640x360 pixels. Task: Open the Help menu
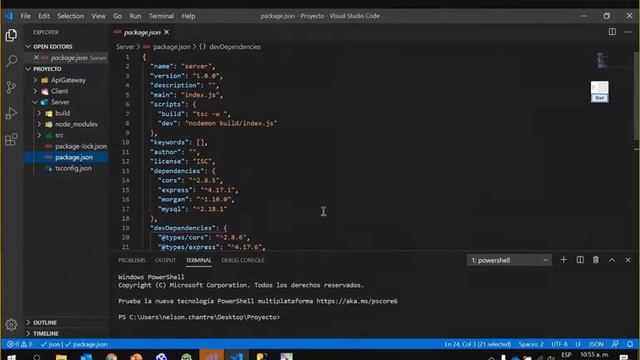188,16
